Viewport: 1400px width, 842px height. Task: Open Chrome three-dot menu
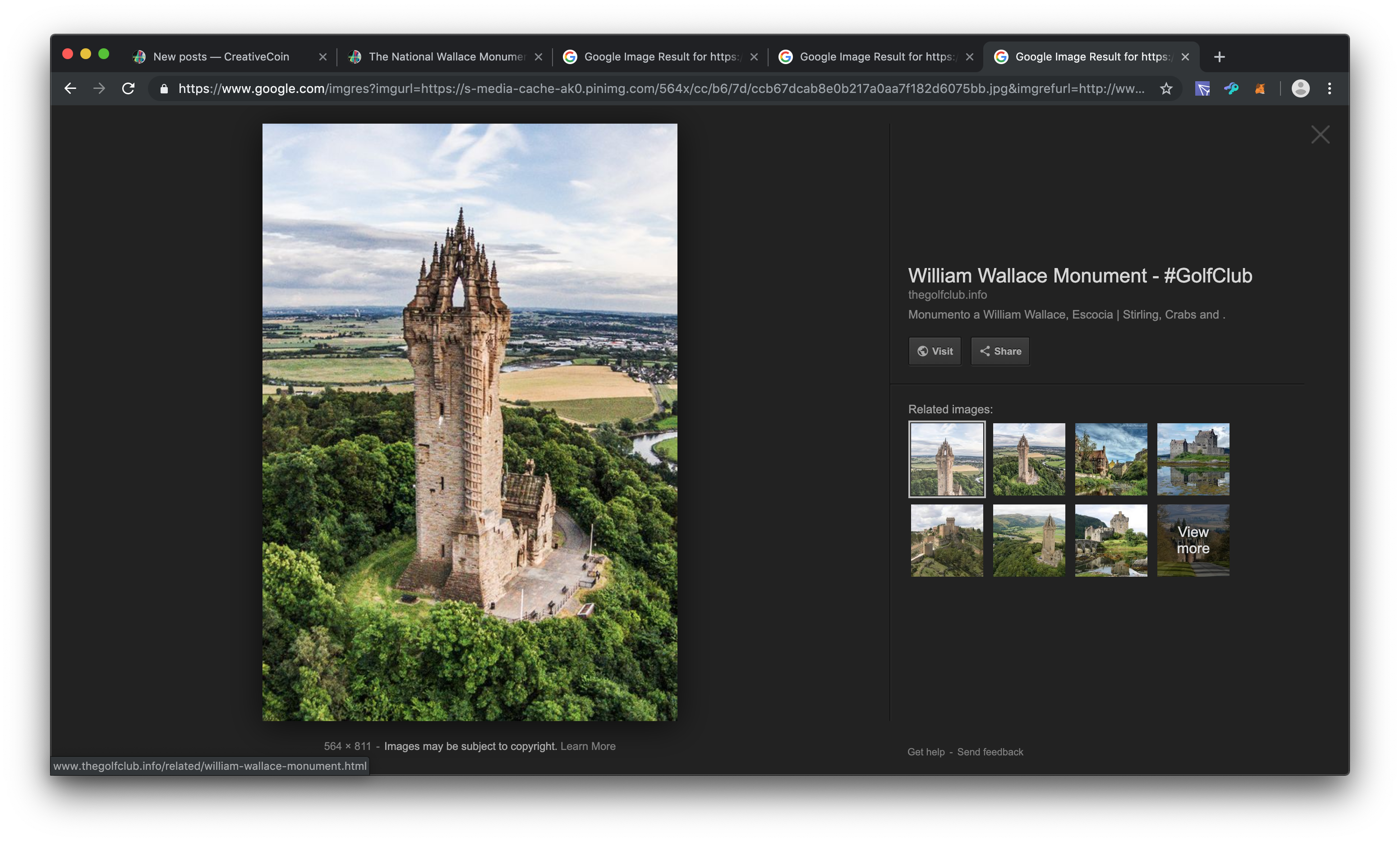click(1329, 88)
